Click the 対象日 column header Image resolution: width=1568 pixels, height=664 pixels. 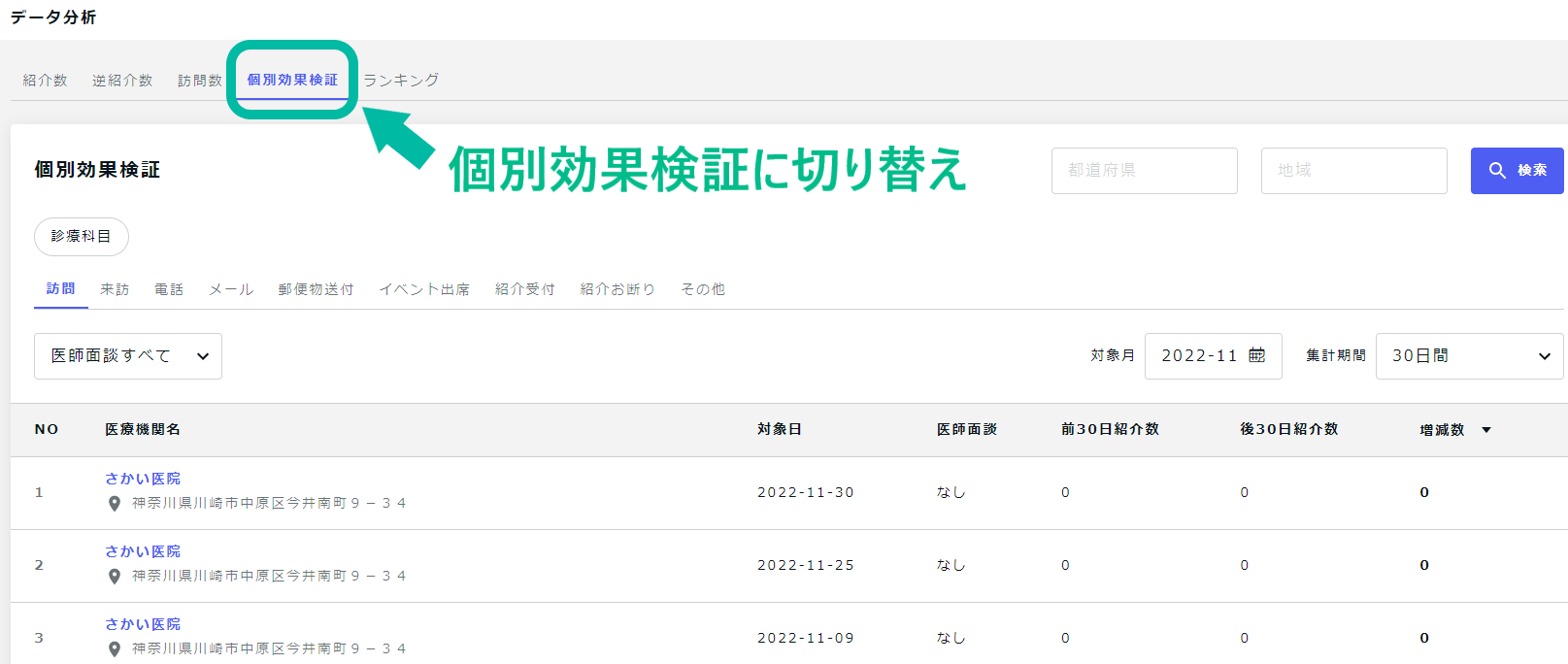780,429
